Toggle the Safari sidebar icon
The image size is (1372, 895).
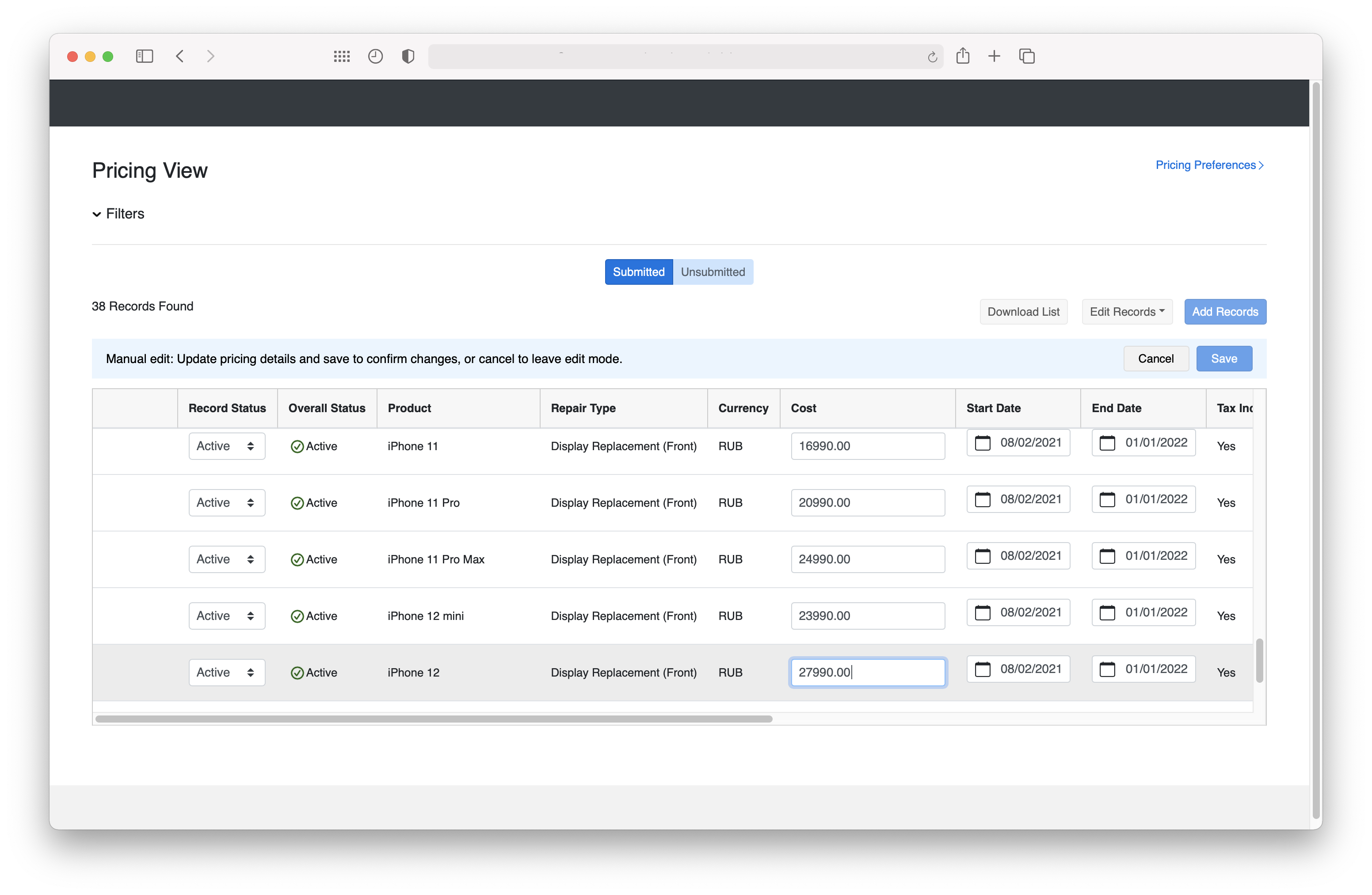pos(144,56)
